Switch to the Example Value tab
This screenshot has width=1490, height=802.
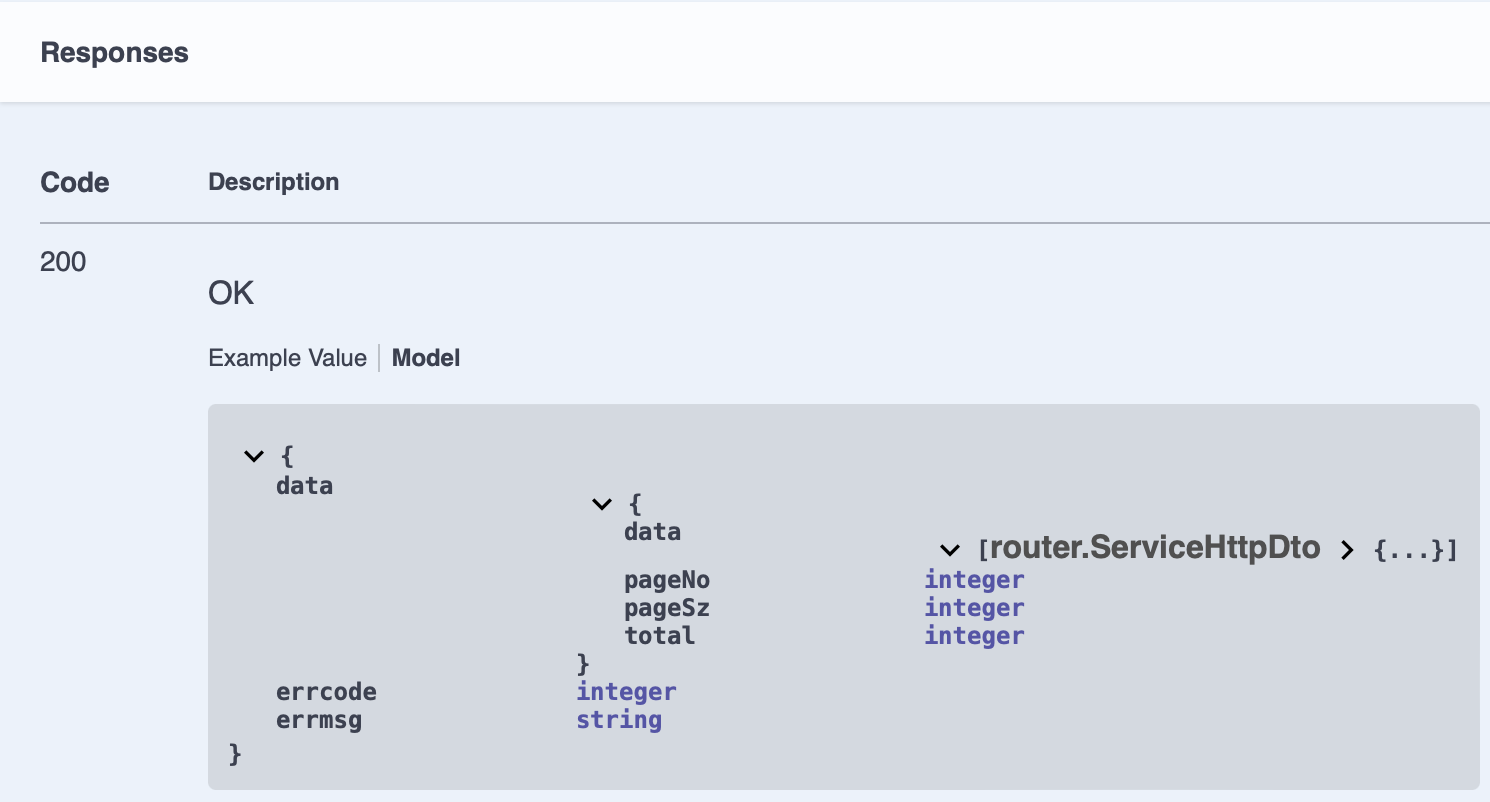(x=287, y=358)
